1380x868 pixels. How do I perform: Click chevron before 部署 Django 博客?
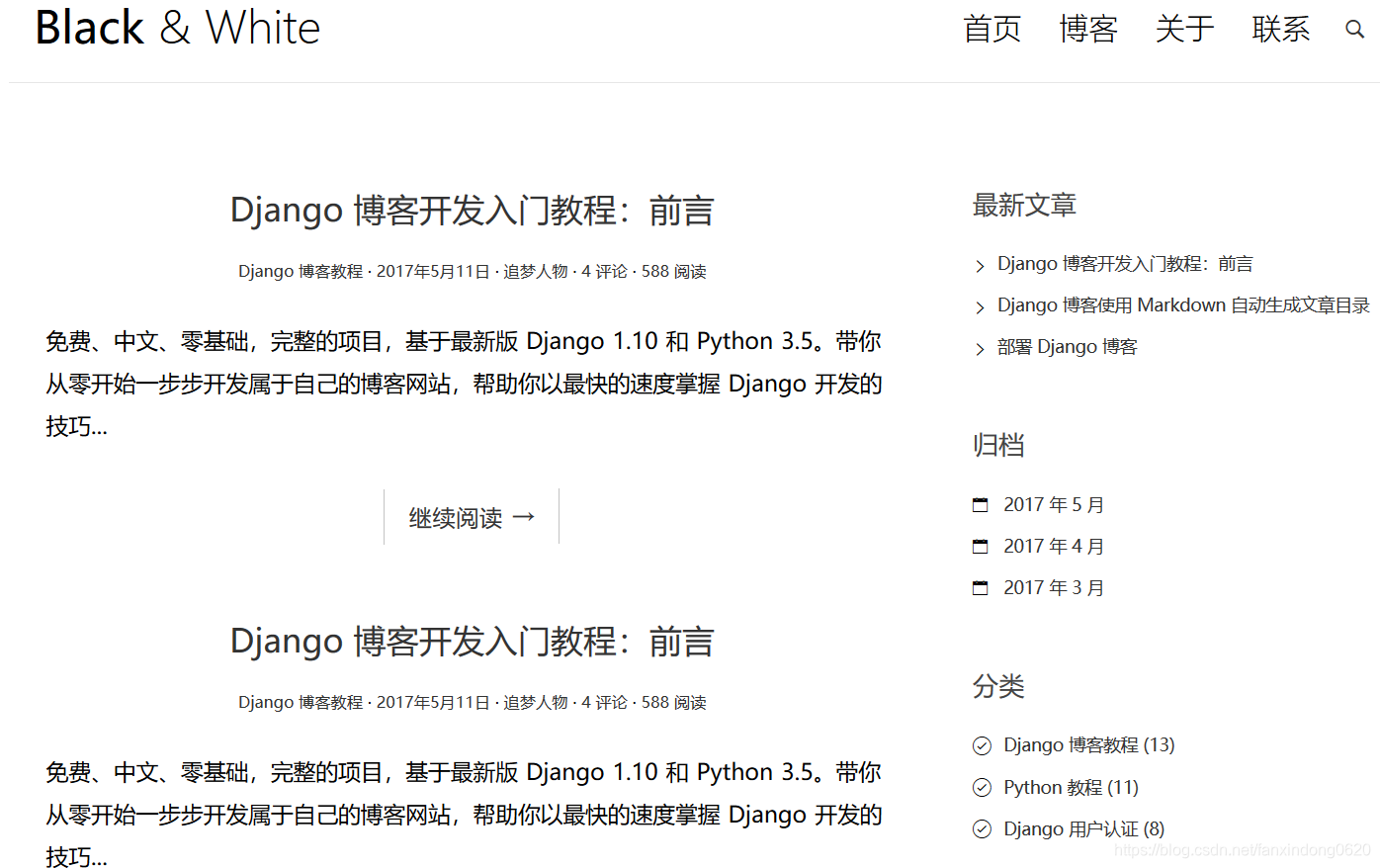(980, 349)
